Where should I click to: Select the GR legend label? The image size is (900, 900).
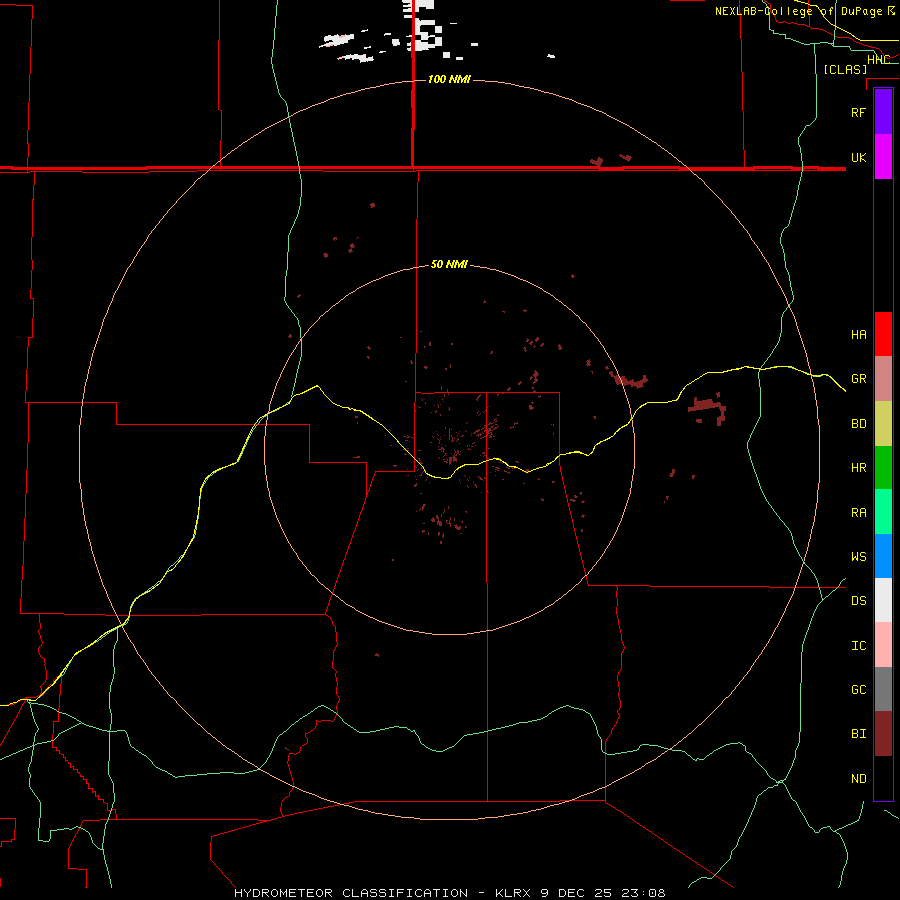pos(858,378)
